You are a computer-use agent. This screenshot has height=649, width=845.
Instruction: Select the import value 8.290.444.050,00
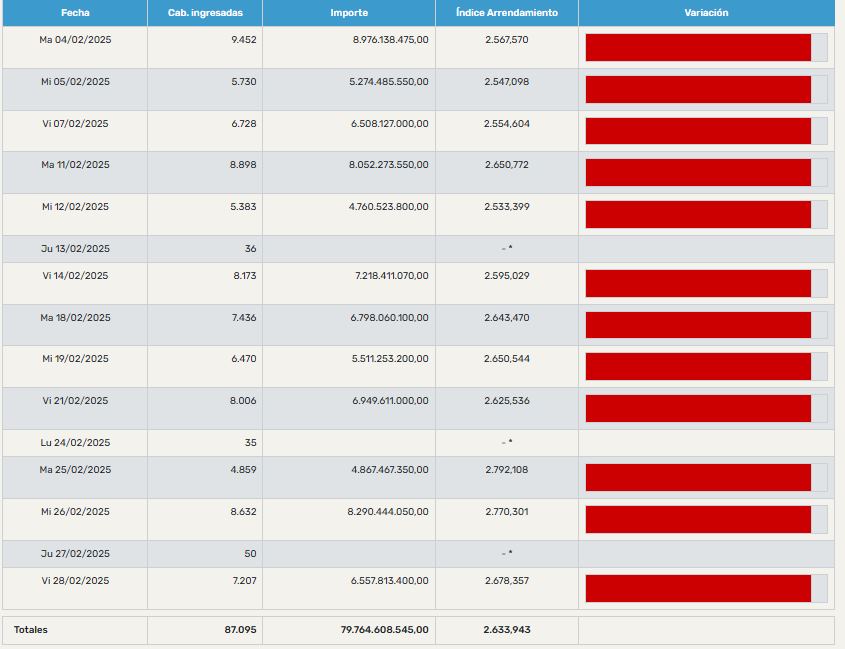[390, 511]
